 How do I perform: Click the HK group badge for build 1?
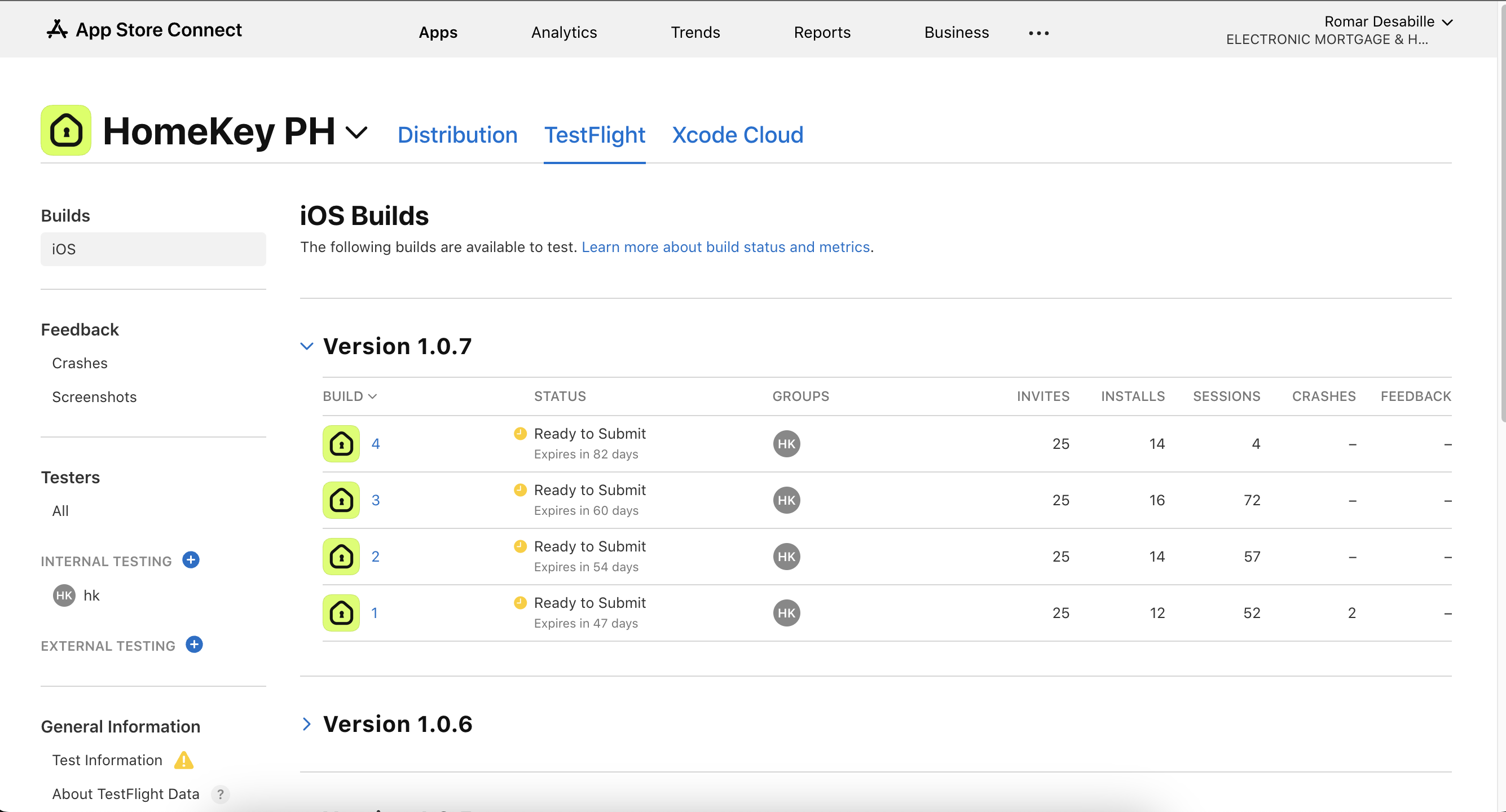(x=786, y=612)
